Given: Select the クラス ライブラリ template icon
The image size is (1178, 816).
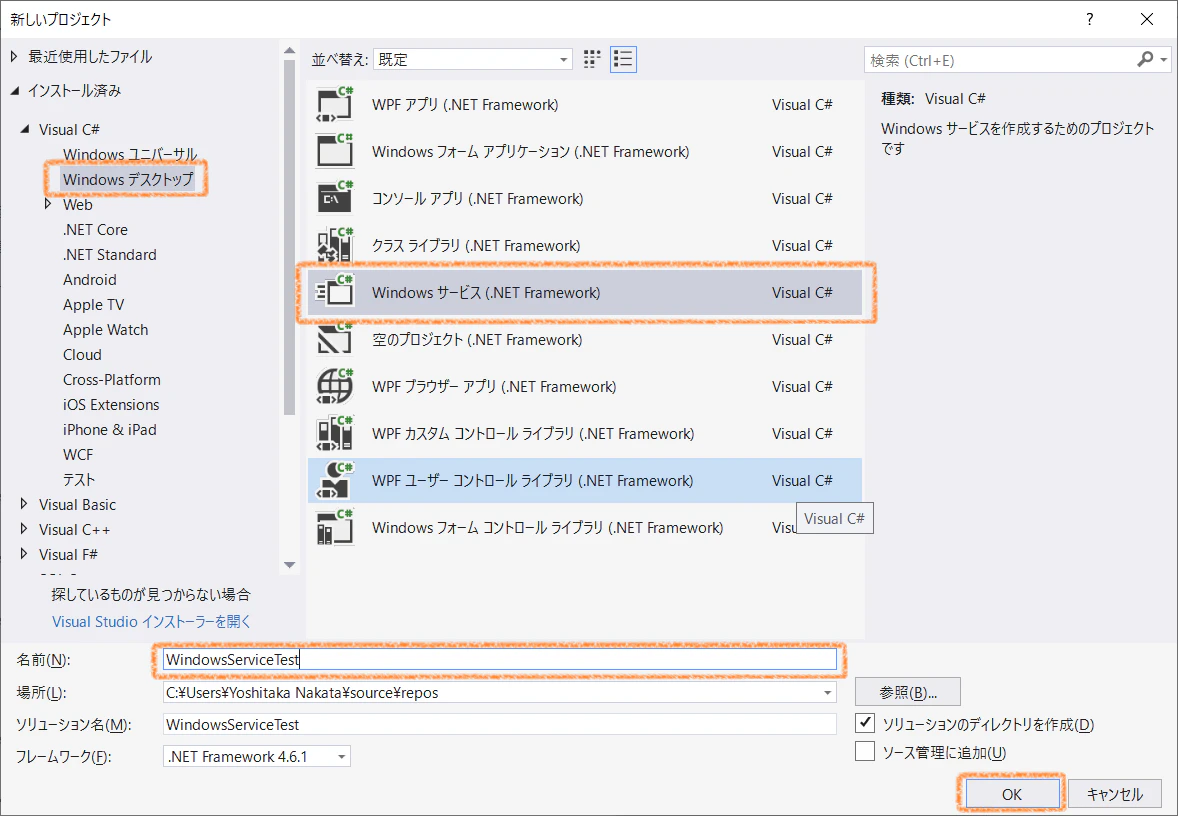Looking at the screenshot, I should 334,245.
